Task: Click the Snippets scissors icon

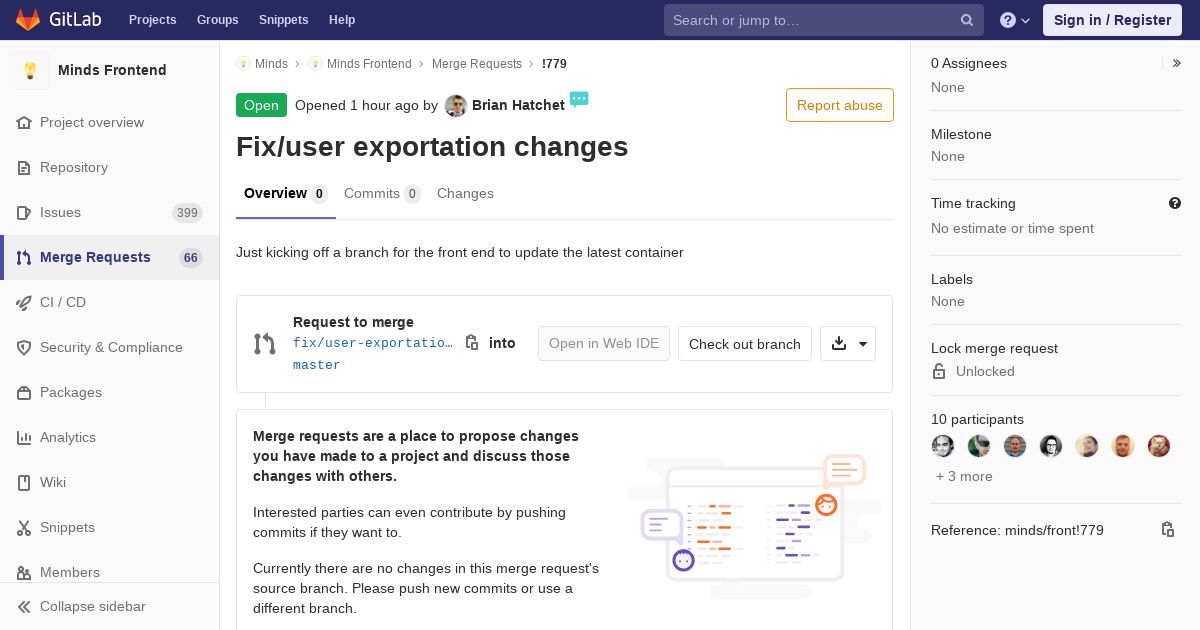Action: click(x=24, y=527)
